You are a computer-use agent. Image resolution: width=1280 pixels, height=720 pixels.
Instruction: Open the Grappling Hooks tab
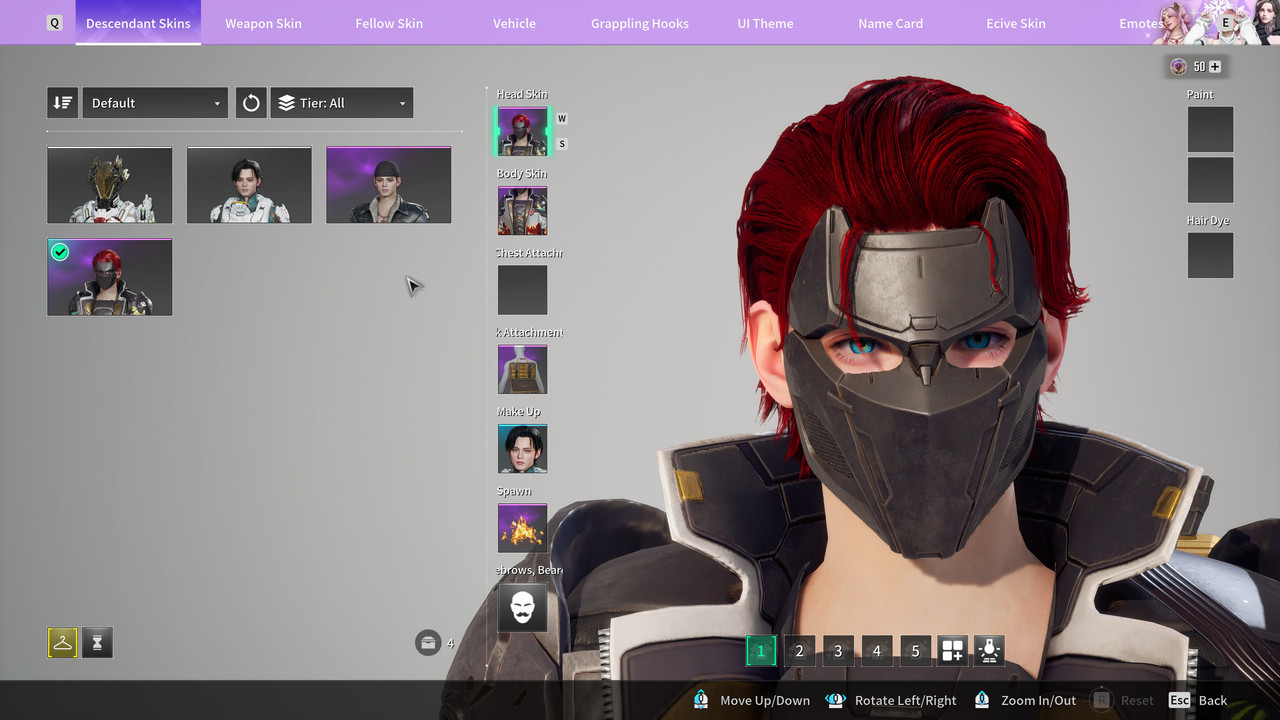[640, 23]
